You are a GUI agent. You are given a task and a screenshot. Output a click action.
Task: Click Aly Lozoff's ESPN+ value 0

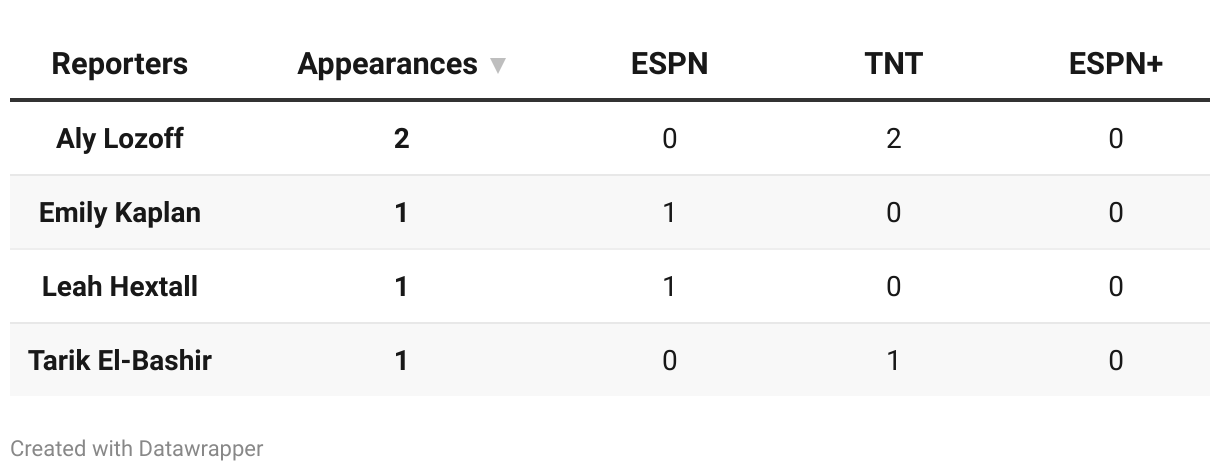click(x=1116, y=138)
